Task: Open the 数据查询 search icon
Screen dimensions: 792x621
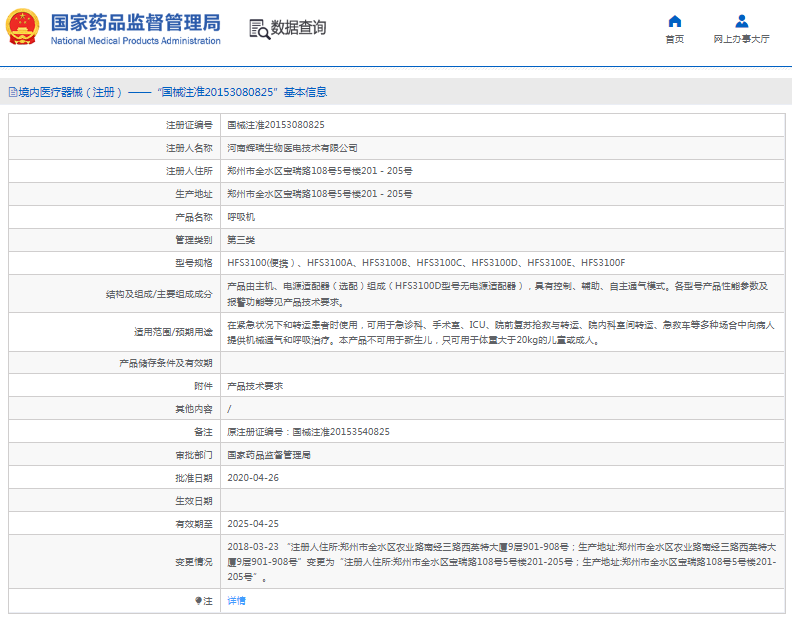Action: point(260,29)
